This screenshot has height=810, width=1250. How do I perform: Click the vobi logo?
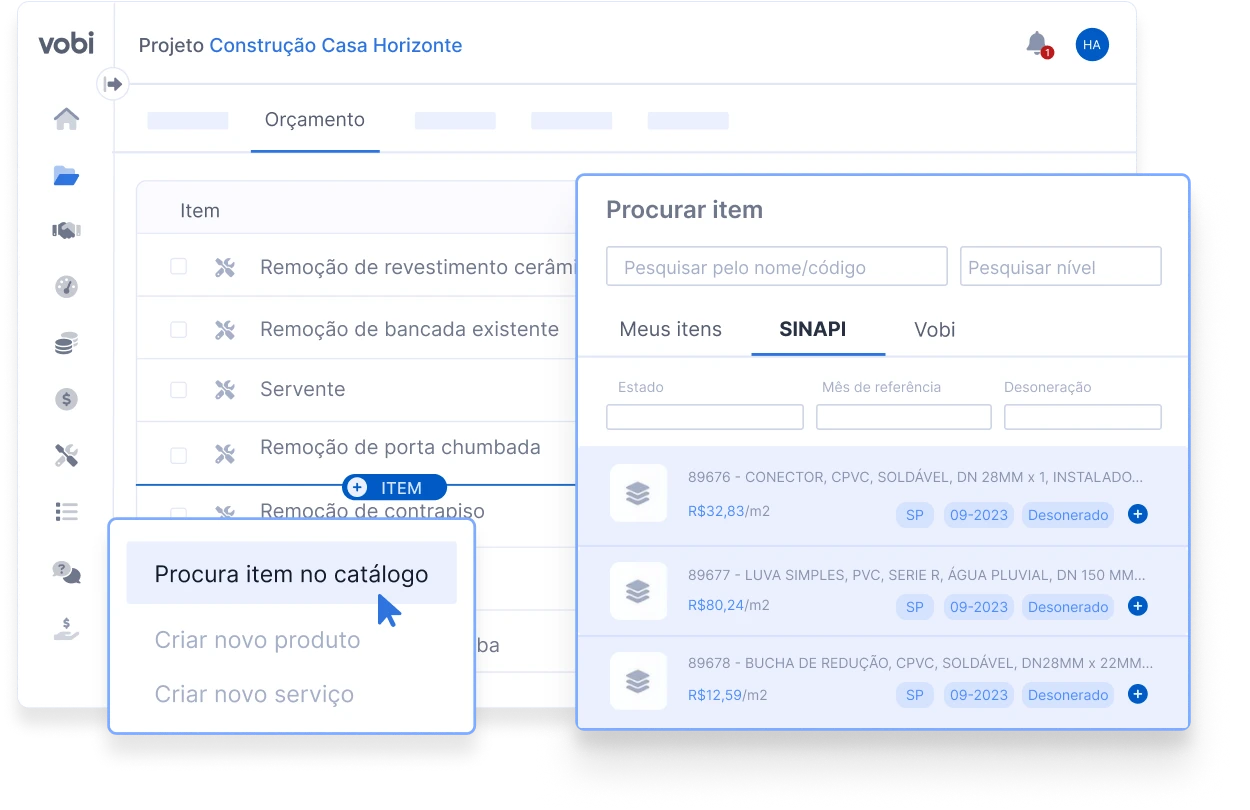[66, 44]
